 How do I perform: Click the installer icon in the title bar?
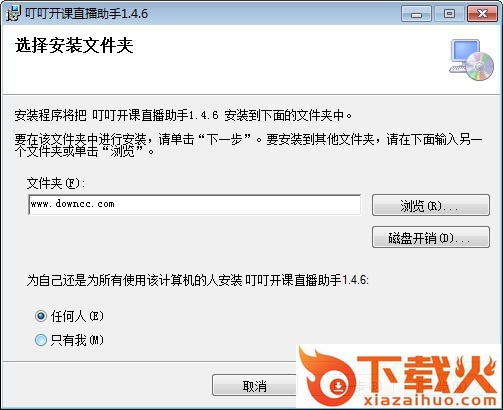(13, 13)
